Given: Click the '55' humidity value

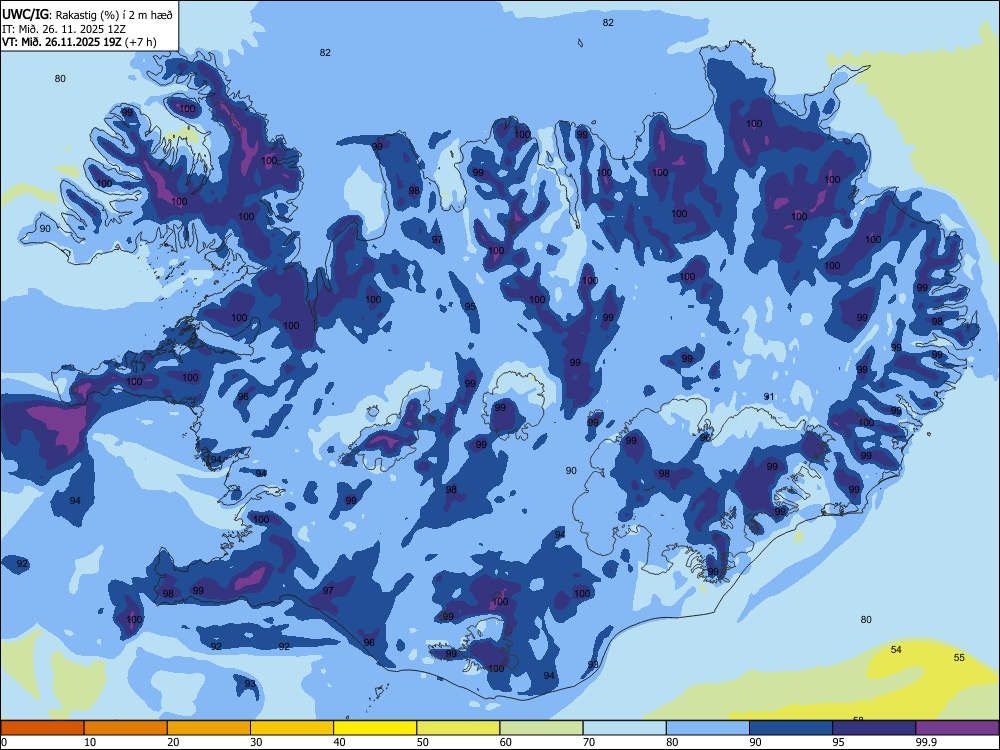Looking at the screenshot, I should coord(959,658).
